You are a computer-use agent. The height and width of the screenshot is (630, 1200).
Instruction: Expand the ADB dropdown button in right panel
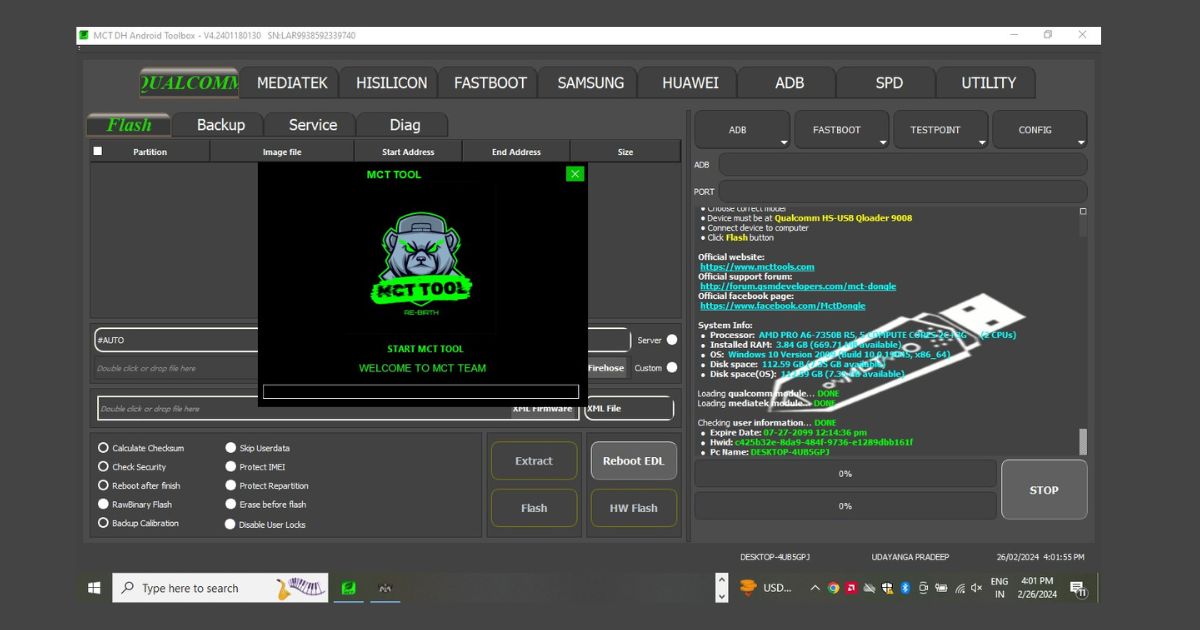point(741,130)
